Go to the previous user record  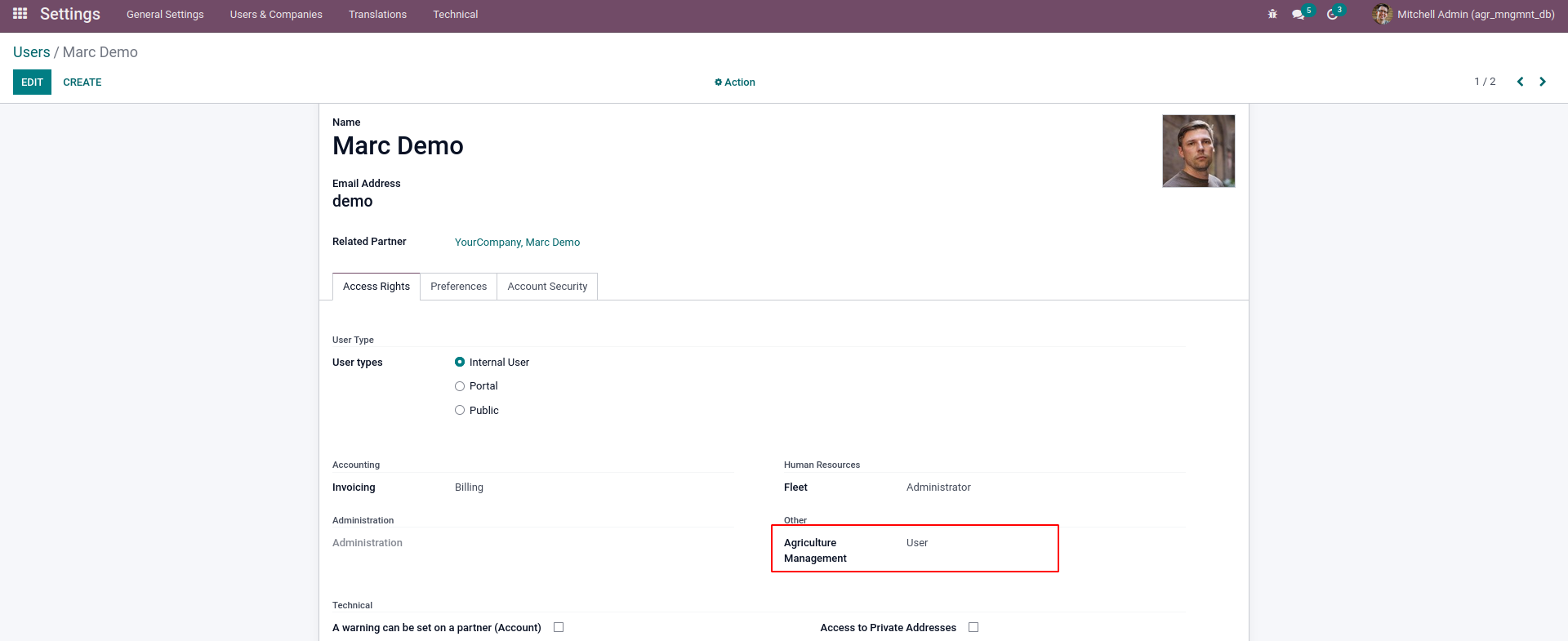(1520, 82)
